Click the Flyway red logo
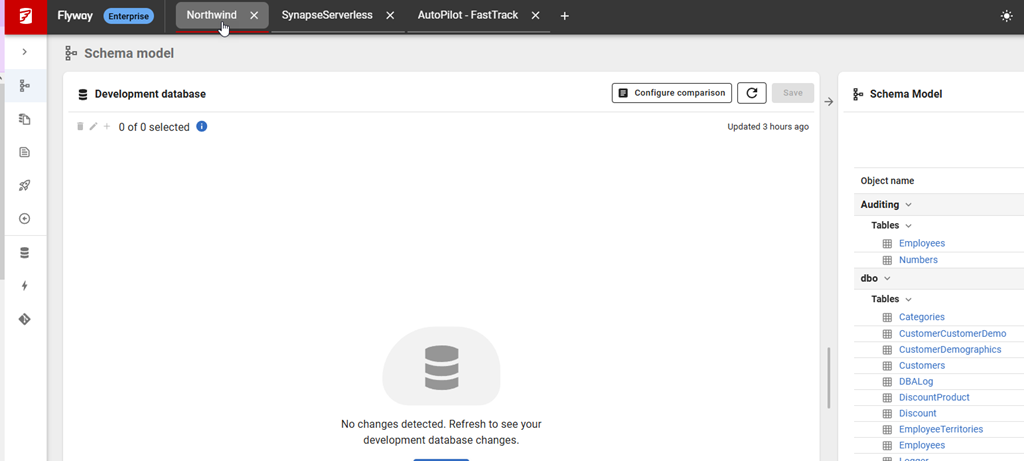The width and height of the screenshot is (1024, 461). (23, 16)
